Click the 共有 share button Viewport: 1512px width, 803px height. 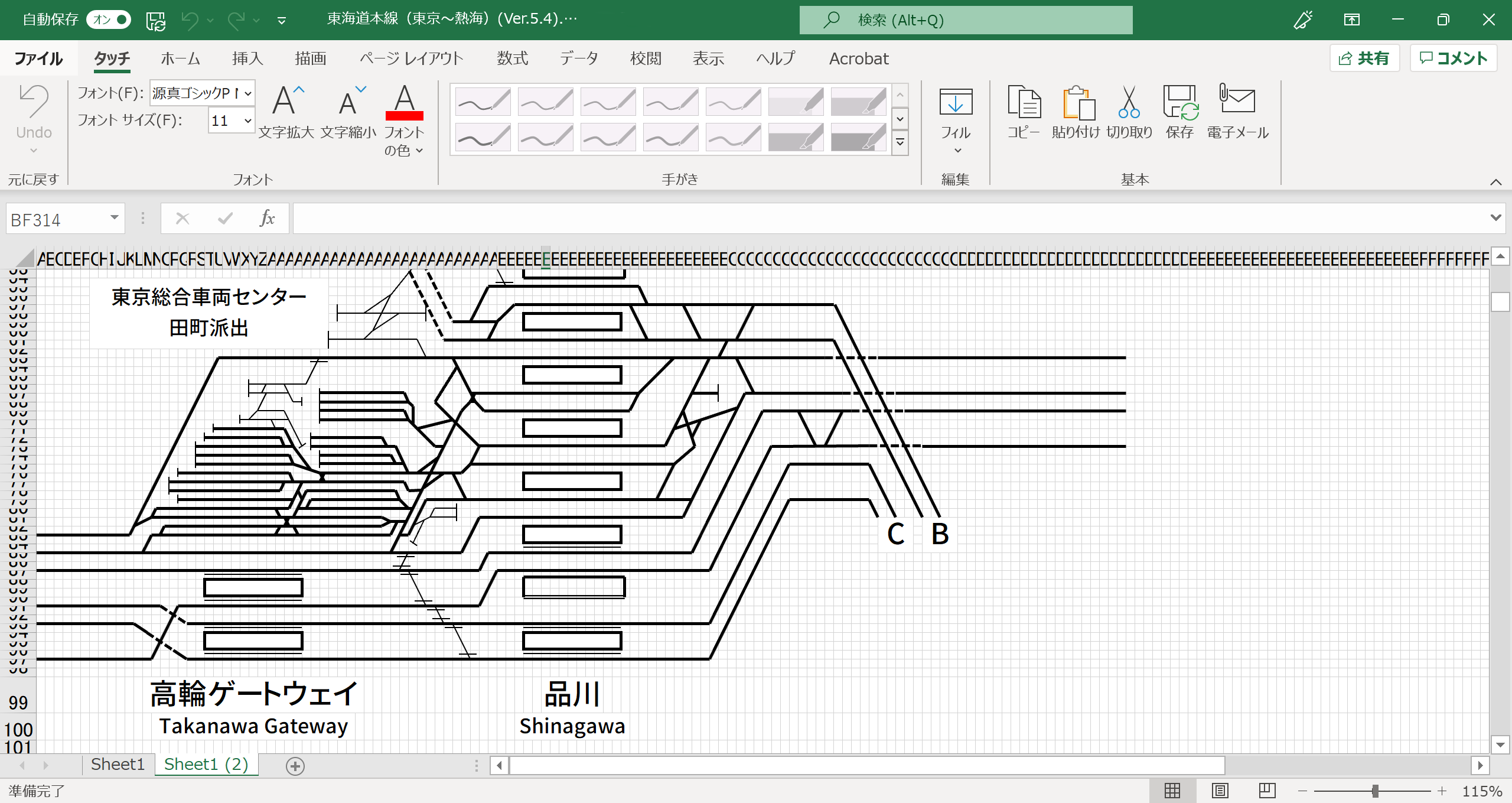point(1364,58)
